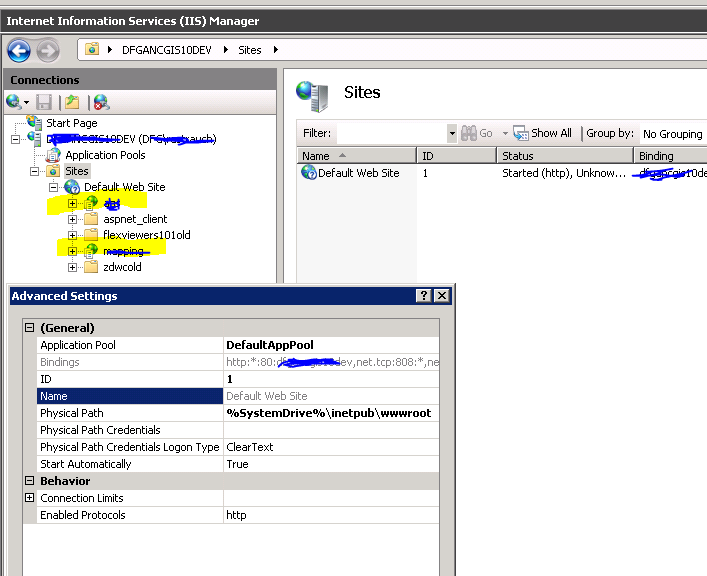Go back with the blue Back arrow

pyautogui.click(x=19, y=50)
